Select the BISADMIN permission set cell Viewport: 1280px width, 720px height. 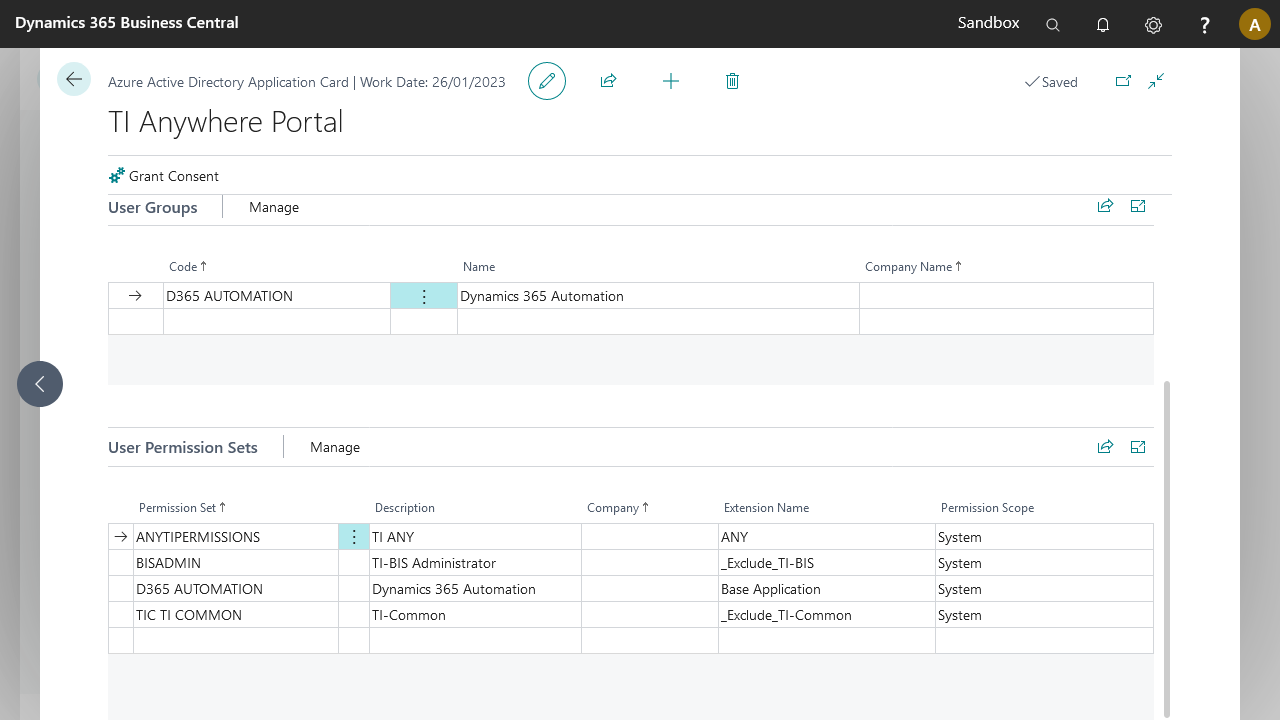pyautogui.click(x=235, y=563)
